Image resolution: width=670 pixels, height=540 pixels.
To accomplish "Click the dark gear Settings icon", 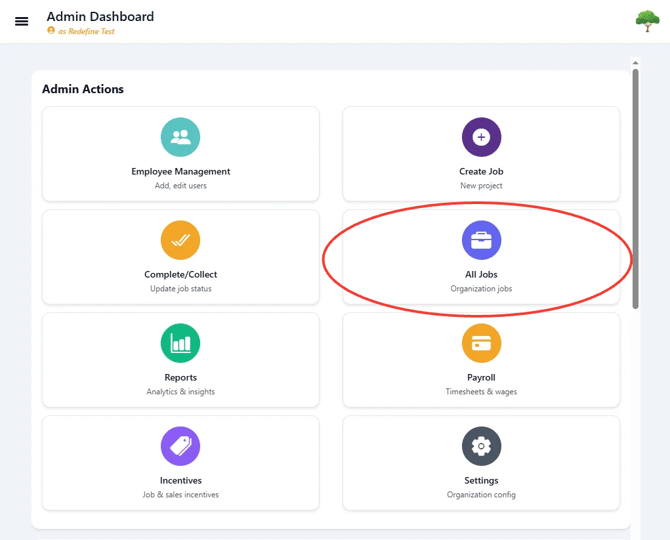I will (x=481, y=446).
